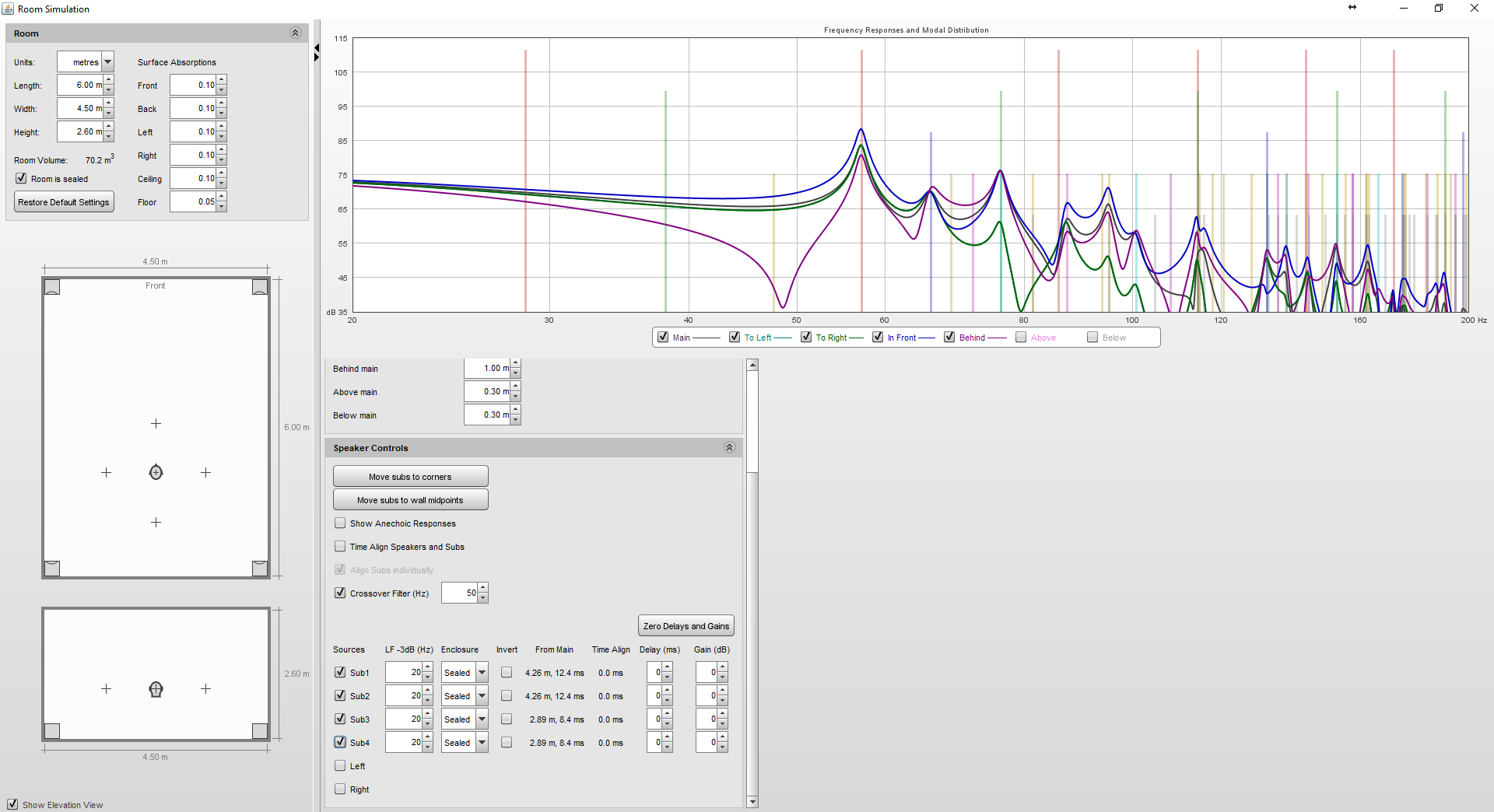This screenshot has height=812, width=1494.
Task: Open Sub2 Enclosure dropdown
Action: point(482,696)
